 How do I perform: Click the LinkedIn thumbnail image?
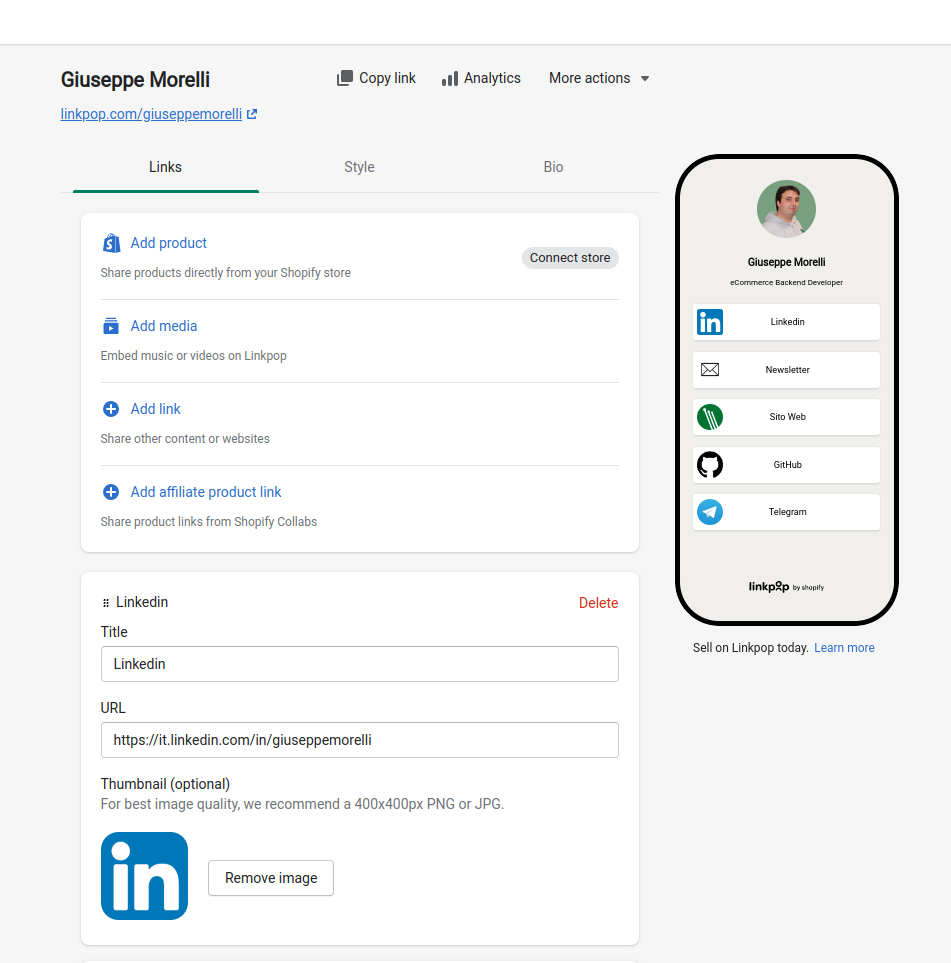[144, 876]
